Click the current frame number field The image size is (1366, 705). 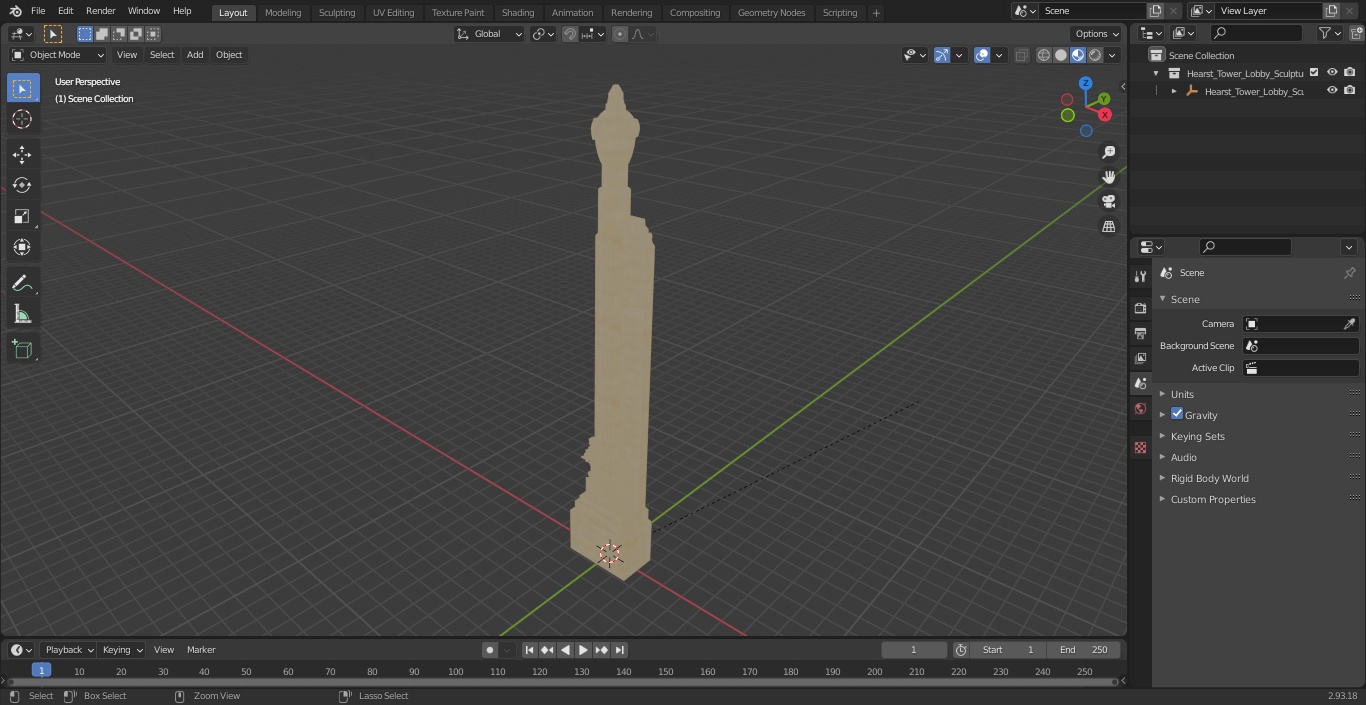(x=914, y=650)
